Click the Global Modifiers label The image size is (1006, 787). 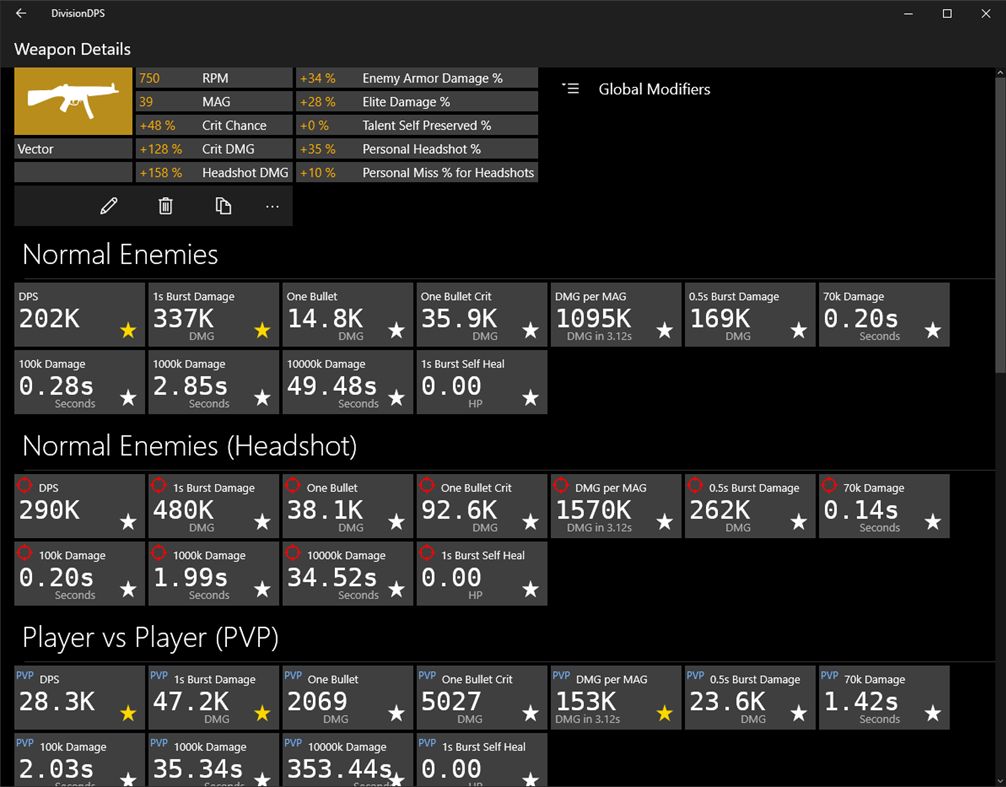coord(654,89)
